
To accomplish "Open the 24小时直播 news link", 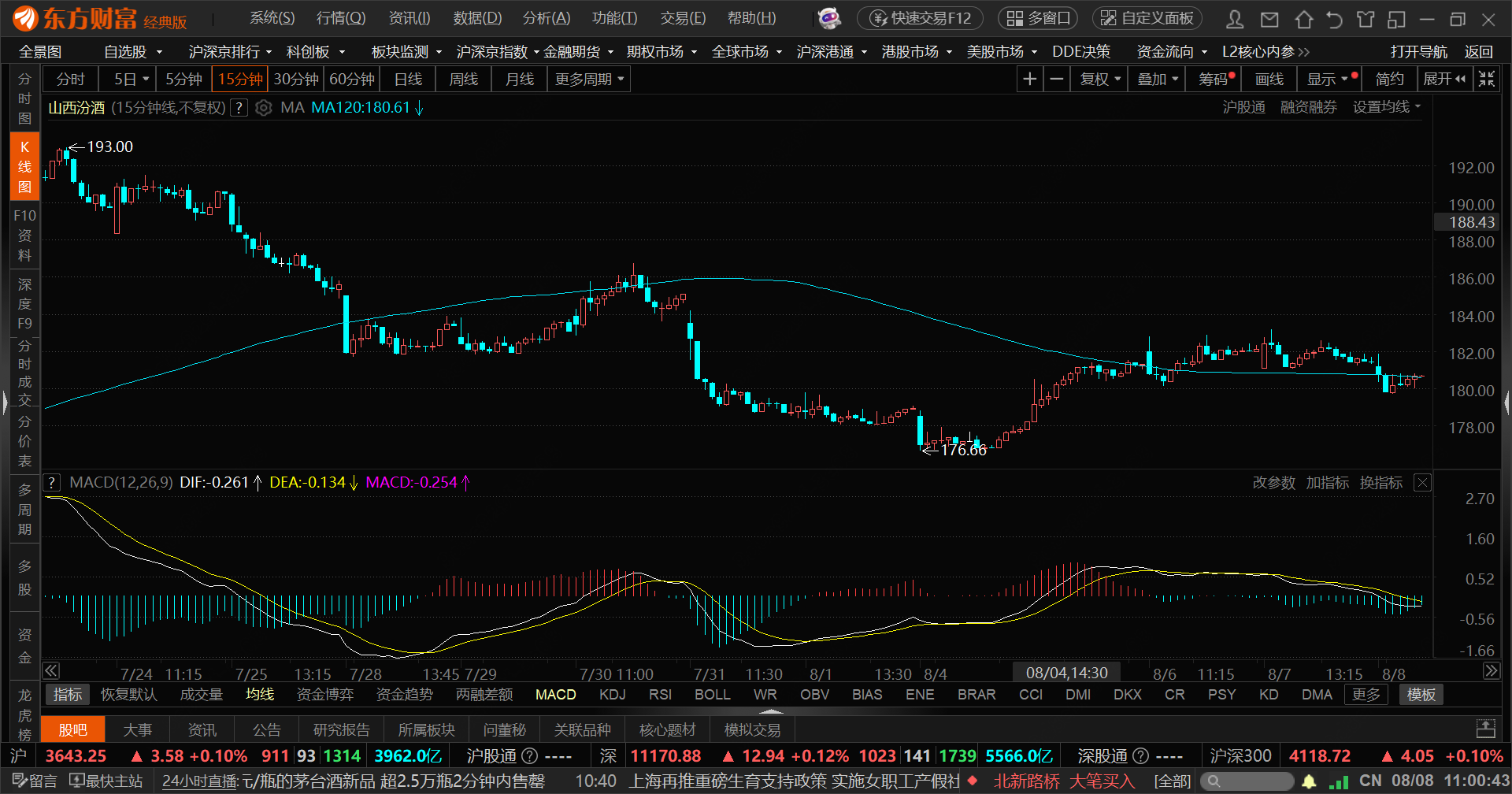I will click(200, 781).
